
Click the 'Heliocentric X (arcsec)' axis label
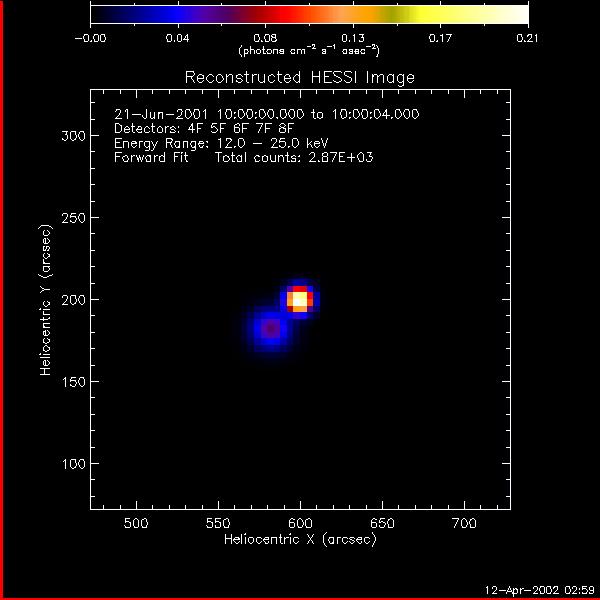(300, 539)
